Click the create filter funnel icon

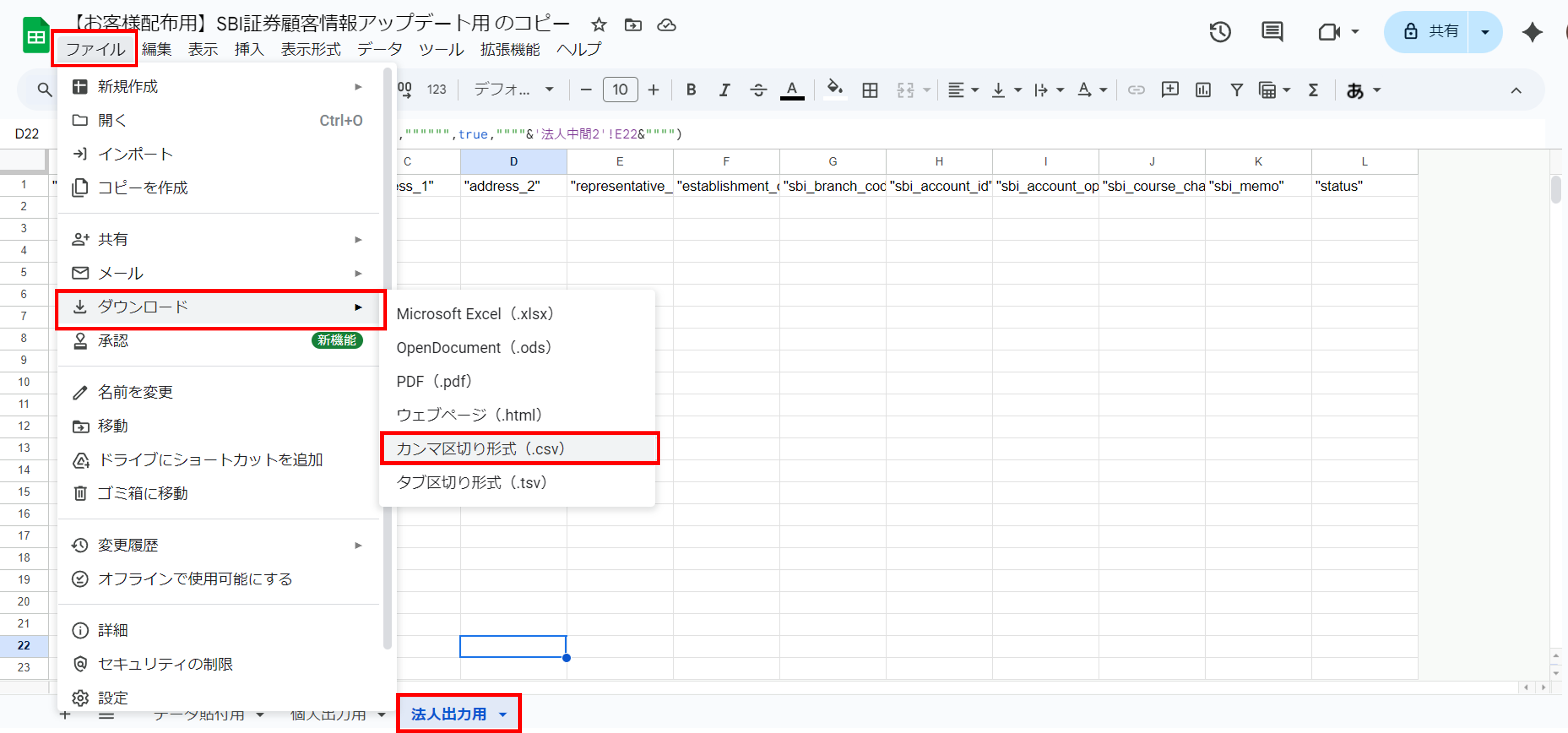(x=1236, y=90)
